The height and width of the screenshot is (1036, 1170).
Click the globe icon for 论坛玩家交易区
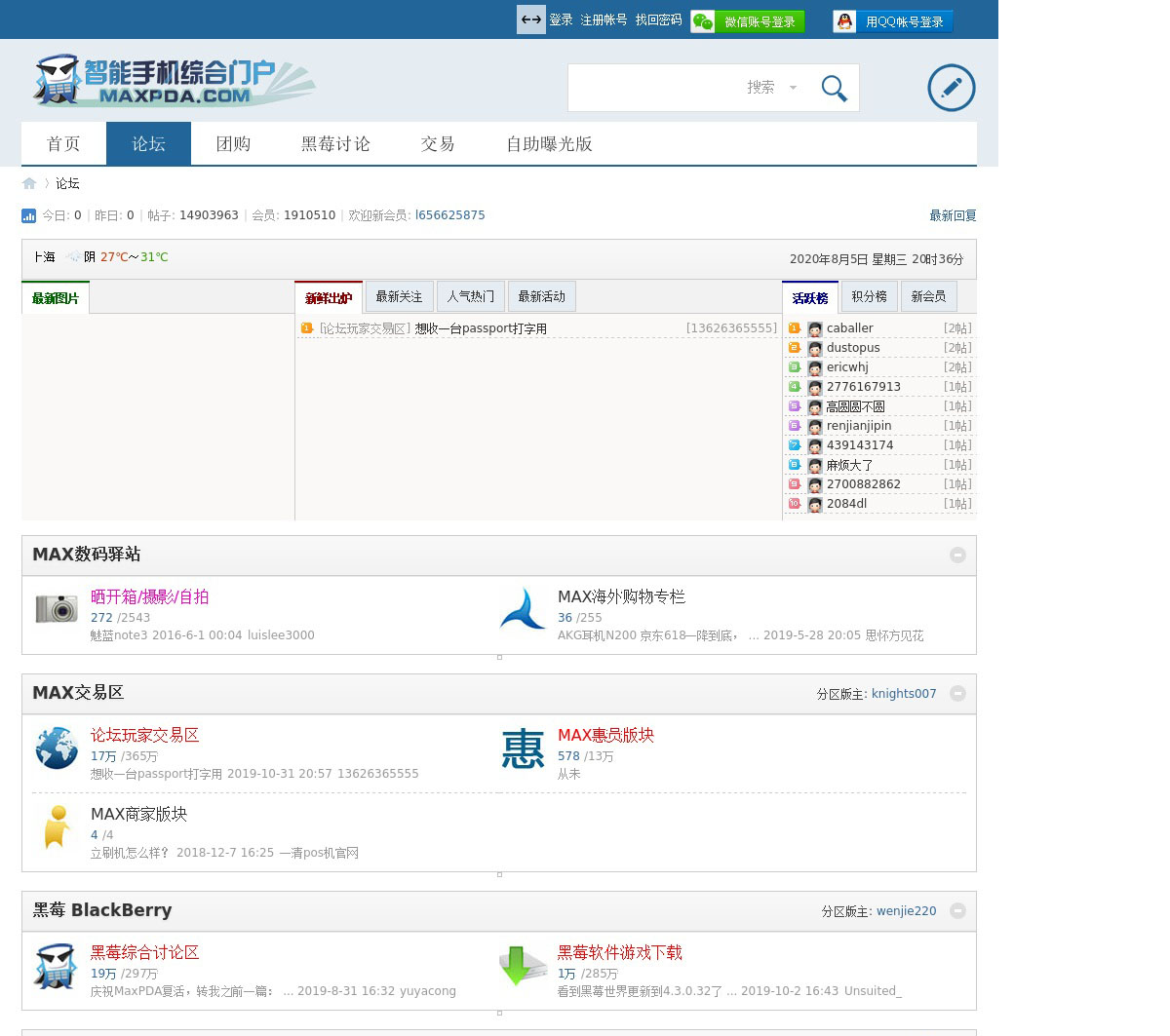57,748
